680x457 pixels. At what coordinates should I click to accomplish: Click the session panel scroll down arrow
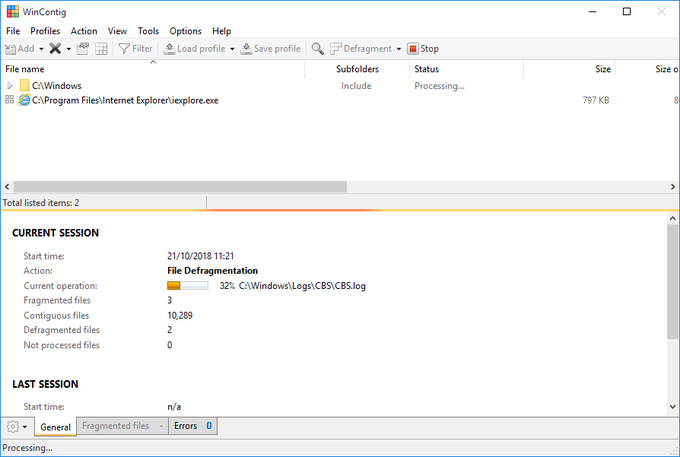pos(673,407)
